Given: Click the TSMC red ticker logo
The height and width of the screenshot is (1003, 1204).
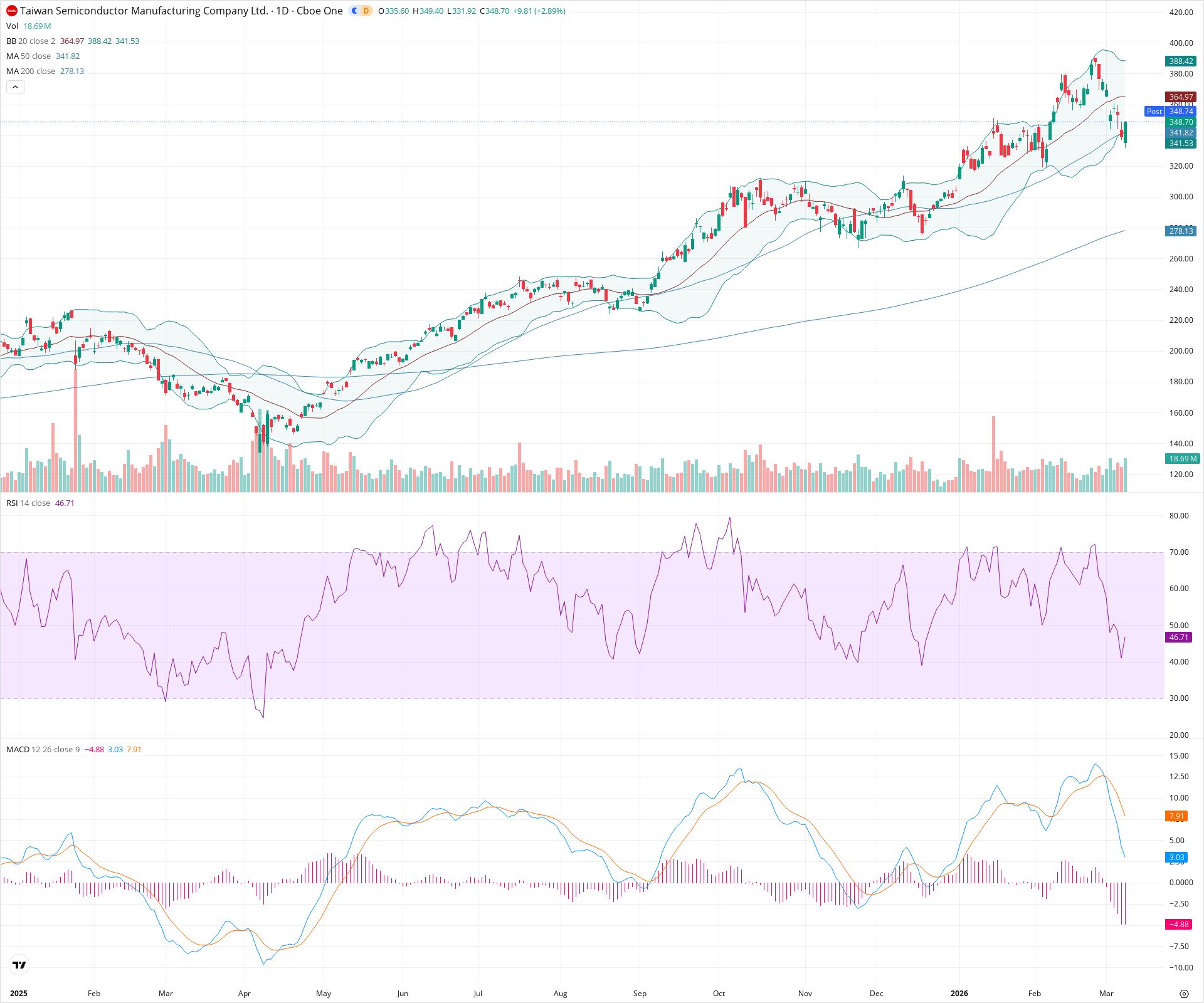Looking at the screenshot, I should pyautogui.click(x=11, y=11).
